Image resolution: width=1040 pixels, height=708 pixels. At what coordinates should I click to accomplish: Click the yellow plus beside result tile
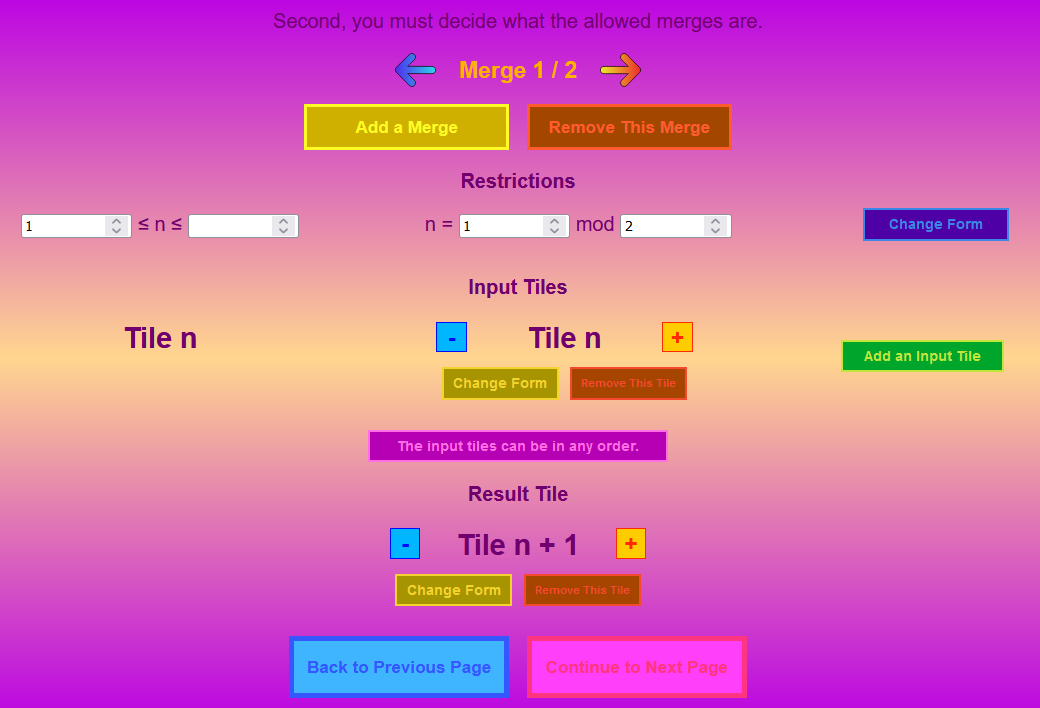tap(631, 544)
